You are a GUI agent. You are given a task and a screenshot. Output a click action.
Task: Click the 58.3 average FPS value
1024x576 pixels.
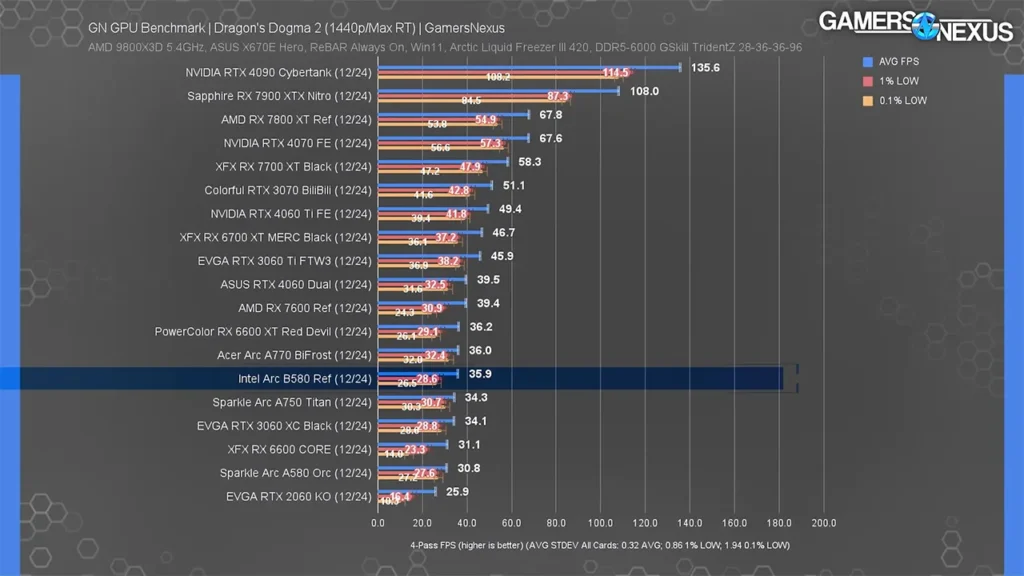point(530,162)
